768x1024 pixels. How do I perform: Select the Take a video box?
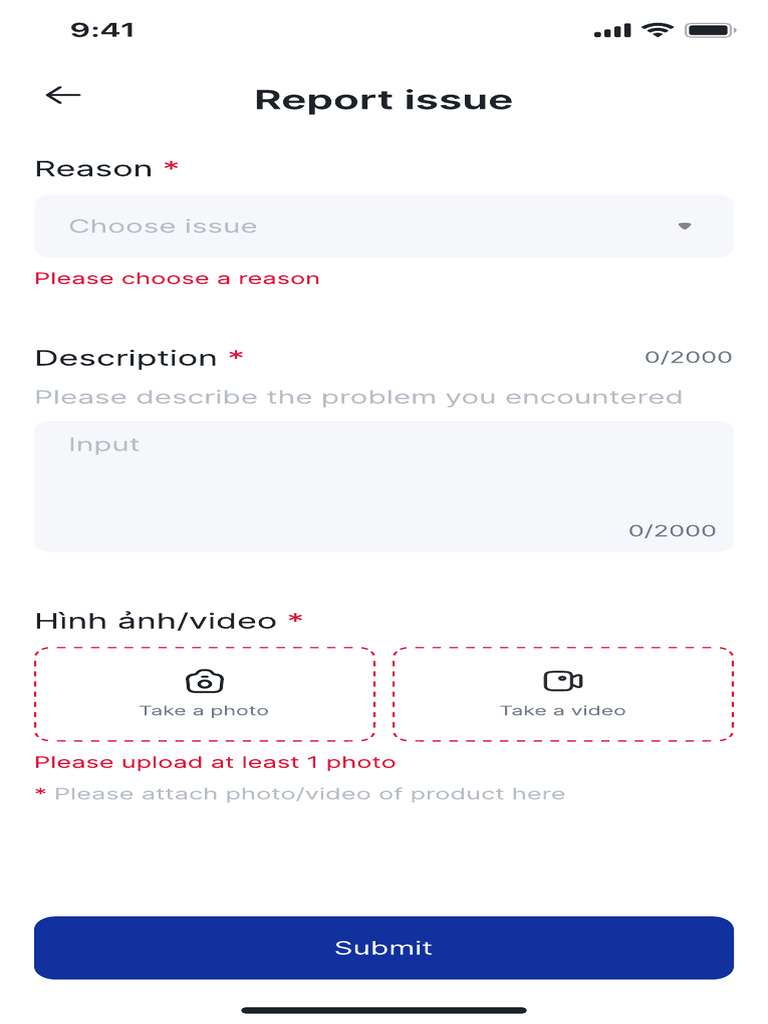[x=563, y=694]
